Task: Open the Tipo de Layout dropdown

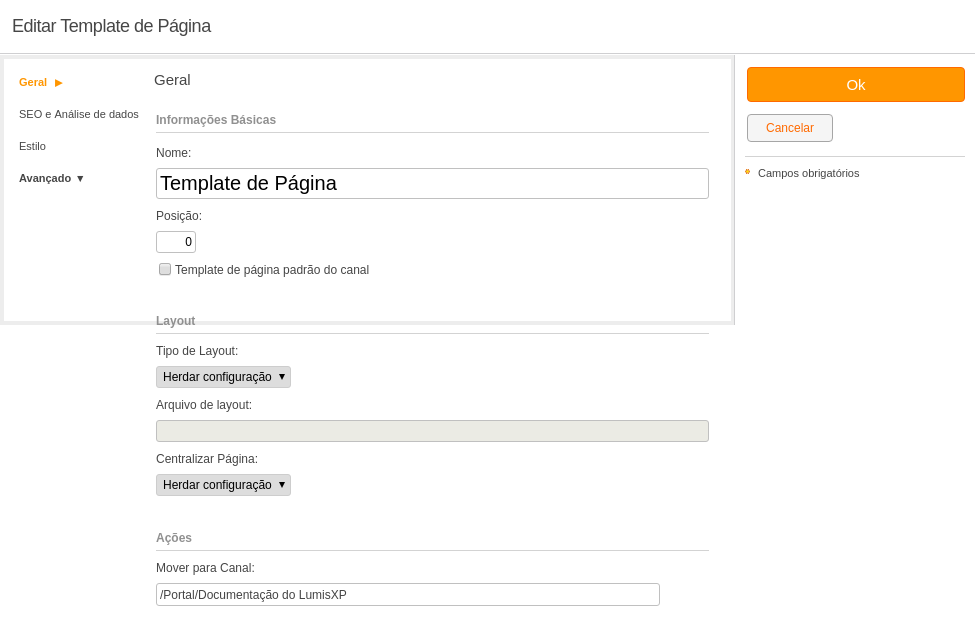Action: pyautogui.click(x=223, y=377)
